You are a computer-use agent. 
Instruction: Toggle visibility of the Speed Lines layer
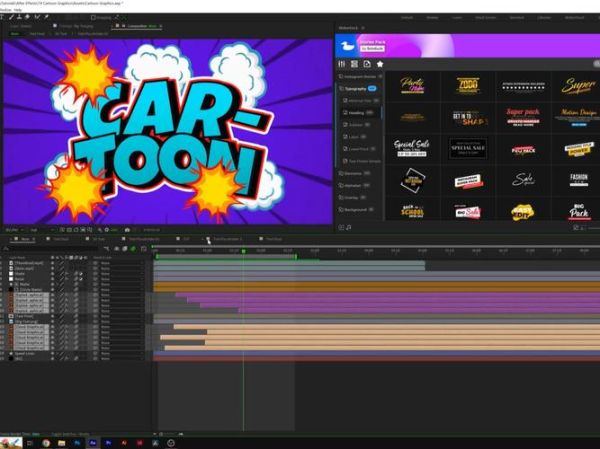pos(3,353)
